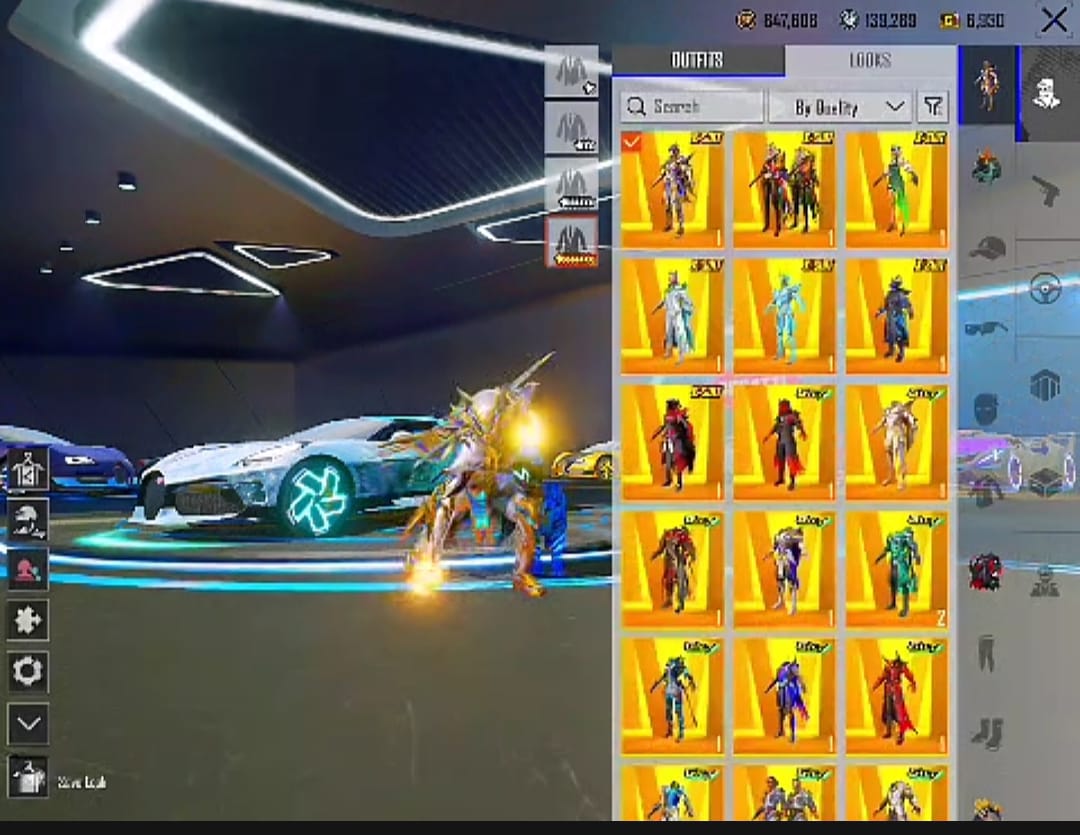The width and height of the screenshot is (1080, 835).
Task: Select the red coat outfit ending the fifth row
Action: [x=897, y=697]
